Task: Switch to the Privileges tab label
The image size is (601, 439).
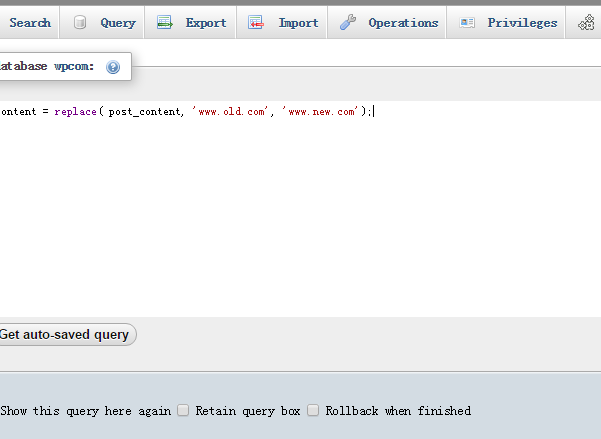Action: tap(522, 23)
